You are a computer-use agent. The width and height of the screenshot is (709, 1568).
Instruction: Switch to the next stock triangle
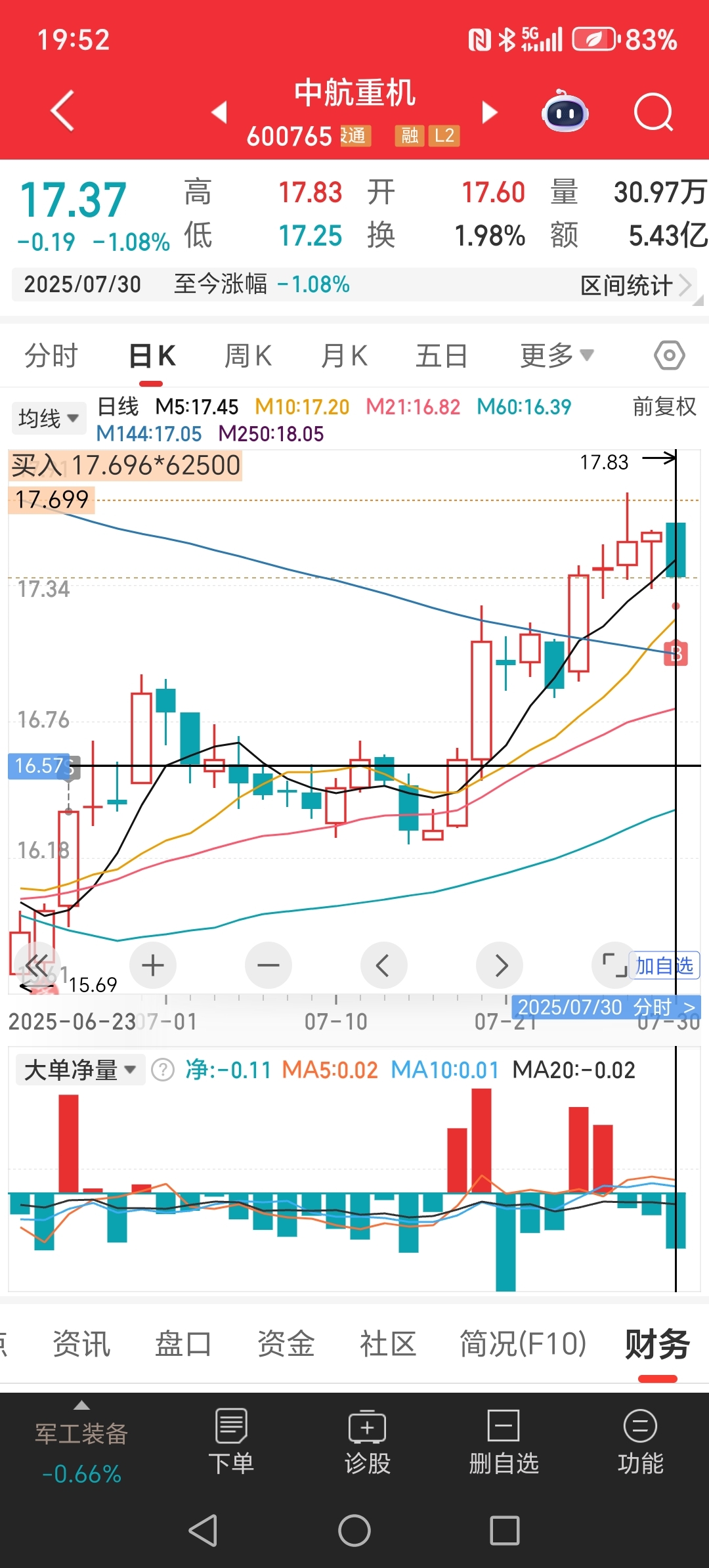tap(490, 112)
